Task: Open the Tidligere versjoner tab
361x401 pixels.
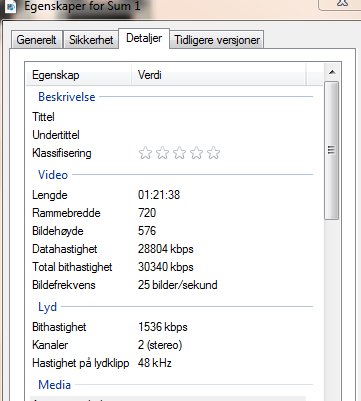Action: 217,40
